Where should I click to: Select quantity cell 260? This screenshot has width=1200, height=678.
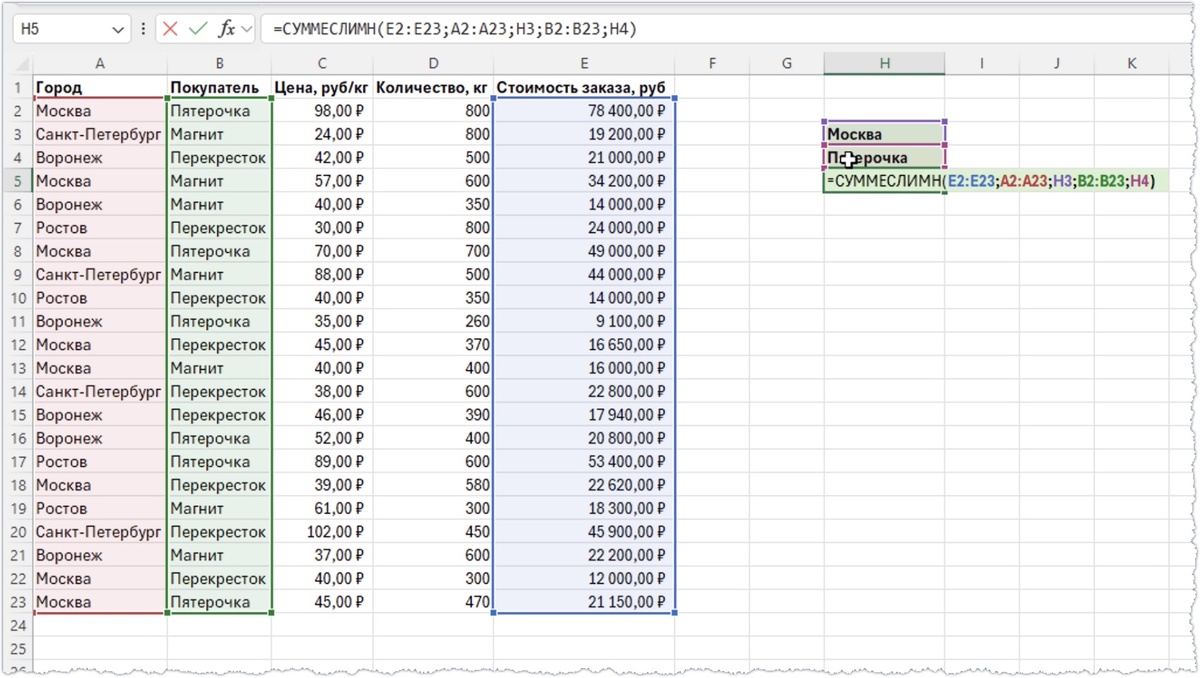pos(433,322)
